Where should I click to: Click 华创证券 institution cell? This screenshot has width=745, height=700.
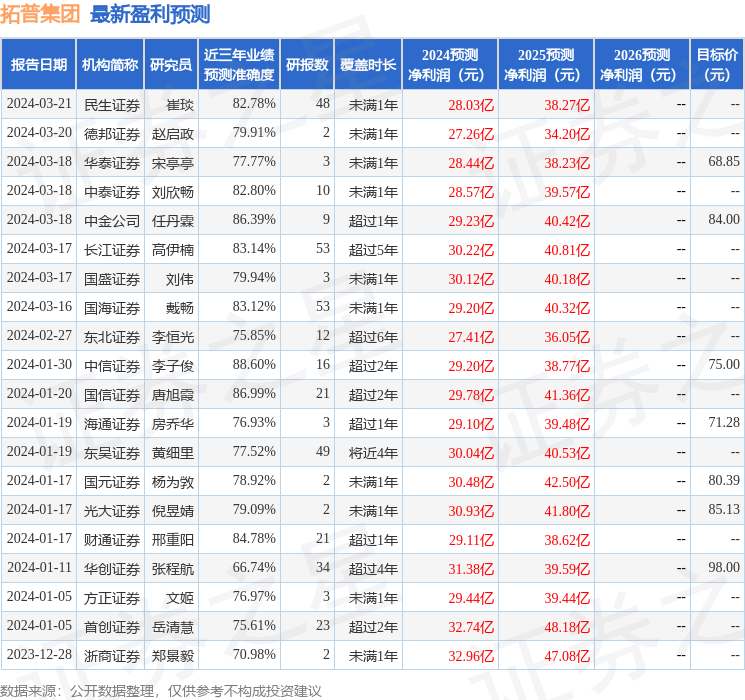[112, 568]
